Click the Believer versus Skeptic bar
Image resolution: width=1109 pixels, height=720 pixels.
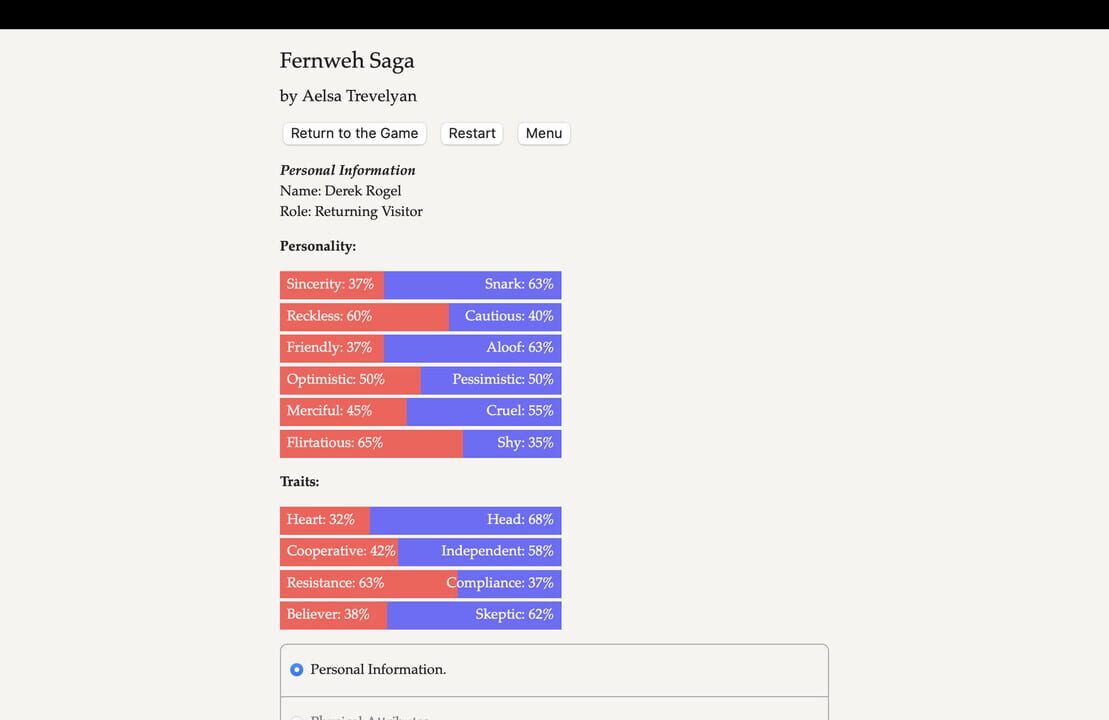click(x=420, y=614)
